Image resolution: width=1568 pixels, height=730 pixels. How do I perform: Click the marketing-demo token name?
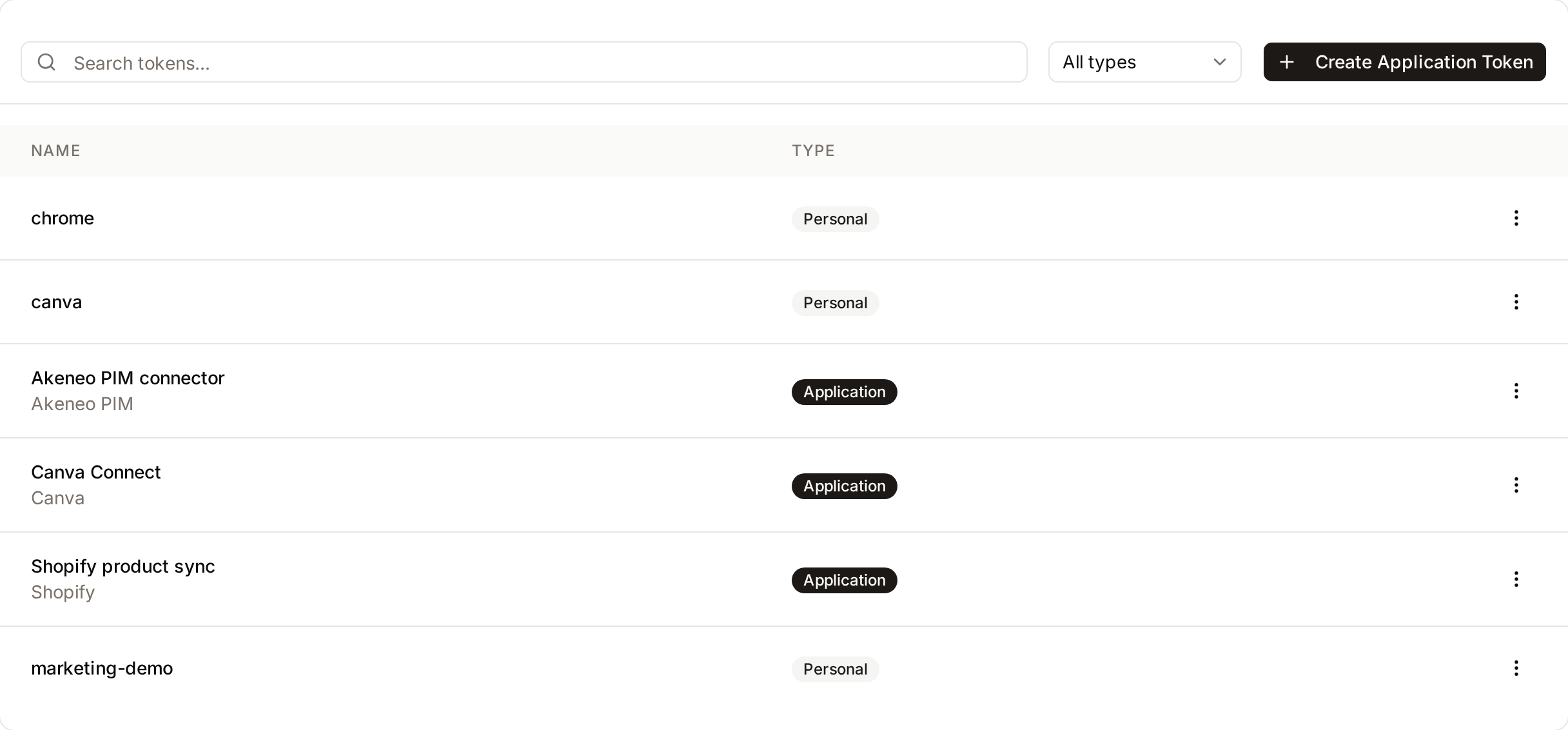click(x=102, y=668)
